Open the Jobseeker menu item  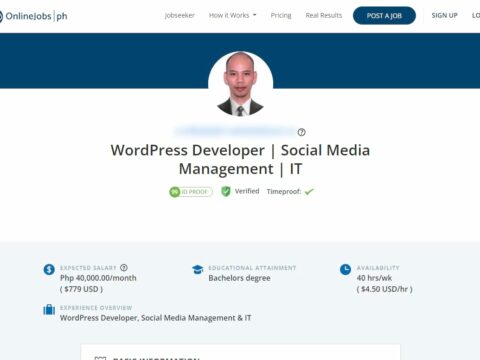180,15
